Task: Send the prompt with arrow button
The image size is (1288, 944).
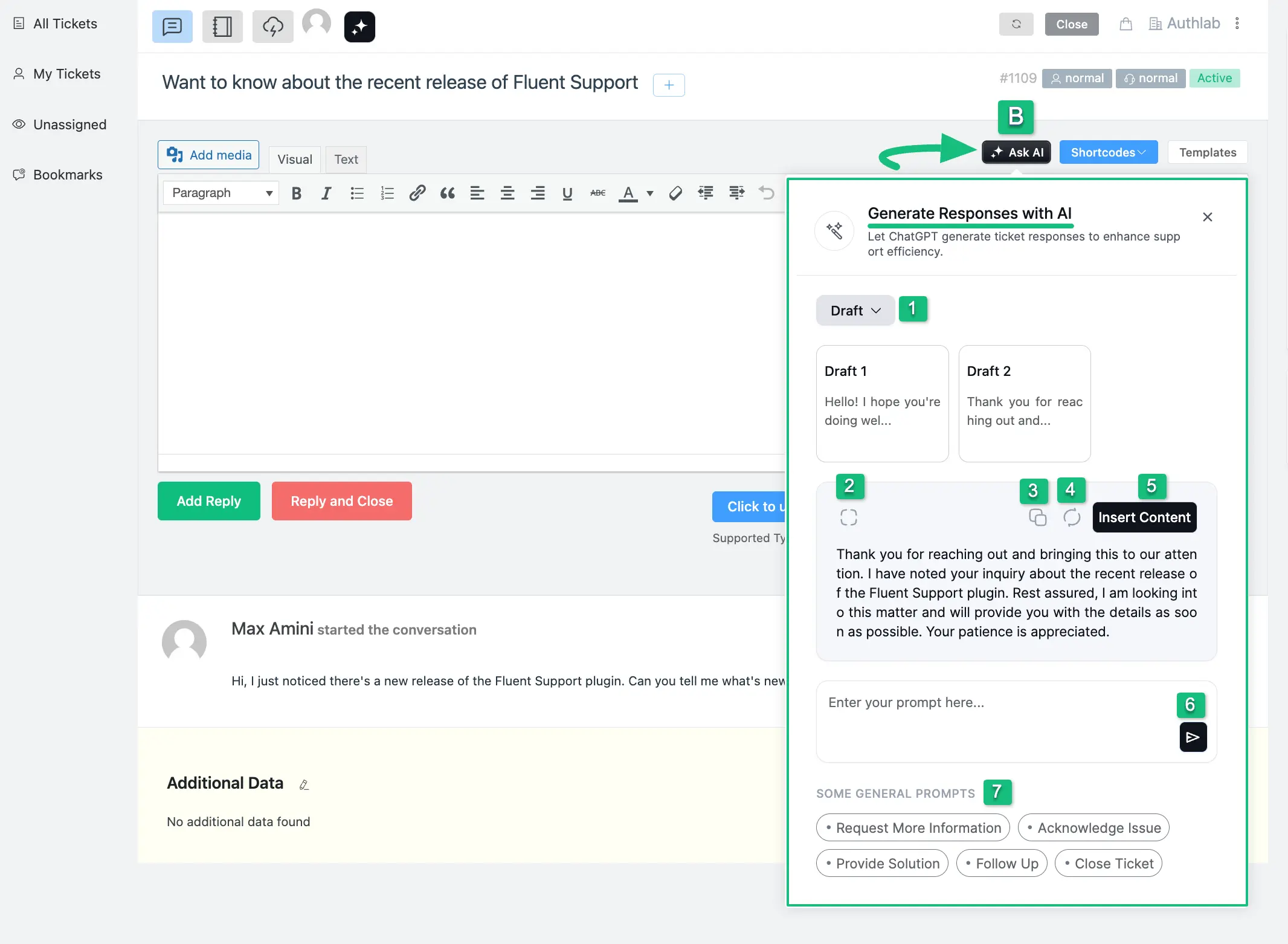Action: (x=1193, y=737)
